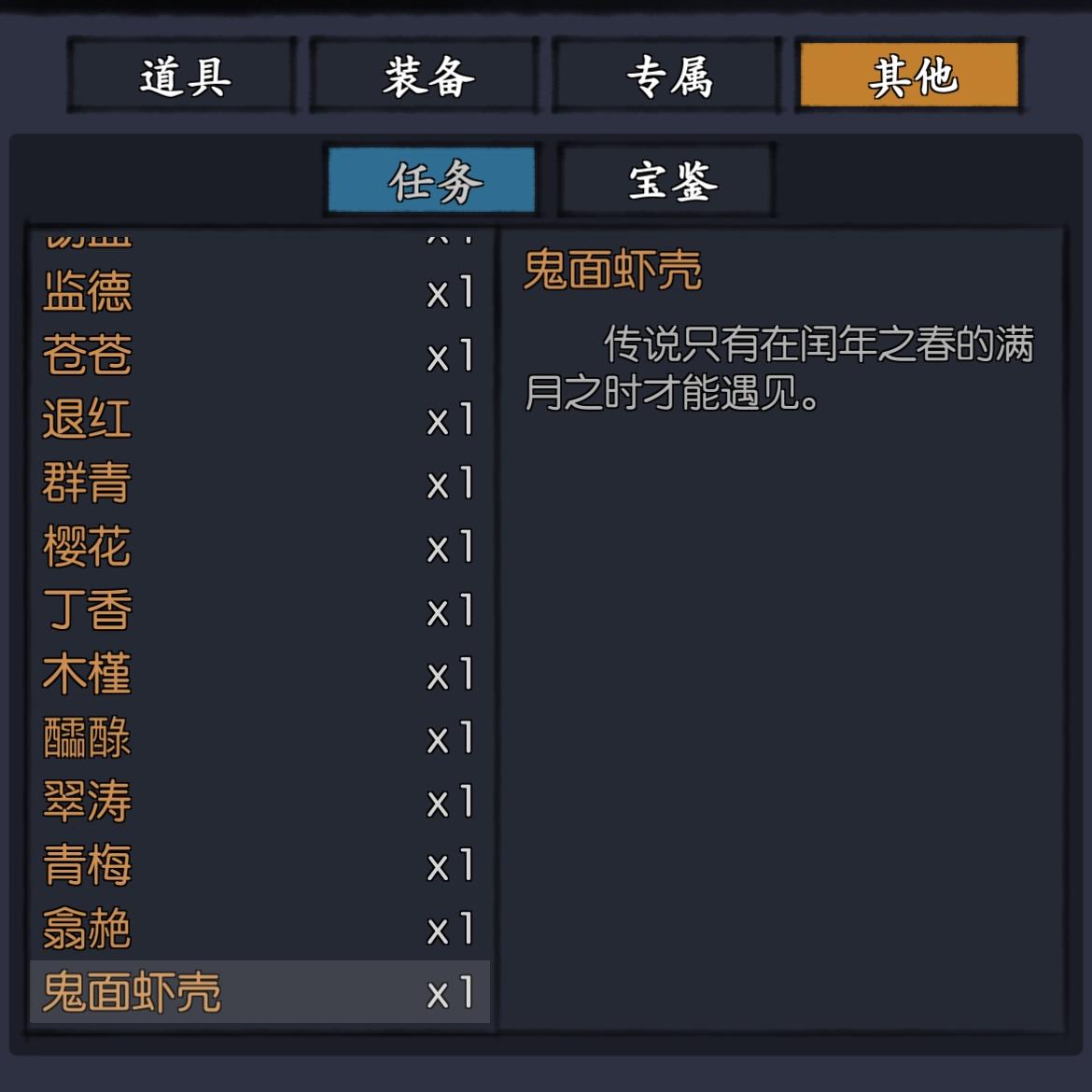Select the highlighted 鬼面虾壳 list row

259,992
